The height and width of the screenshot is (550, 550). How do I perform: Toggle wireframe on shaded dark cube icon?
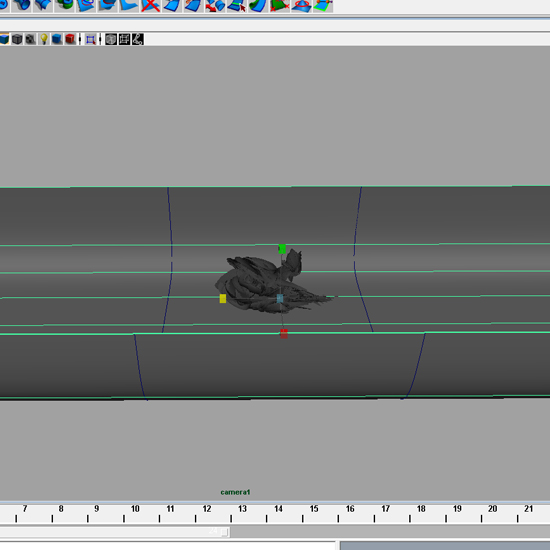17,39
